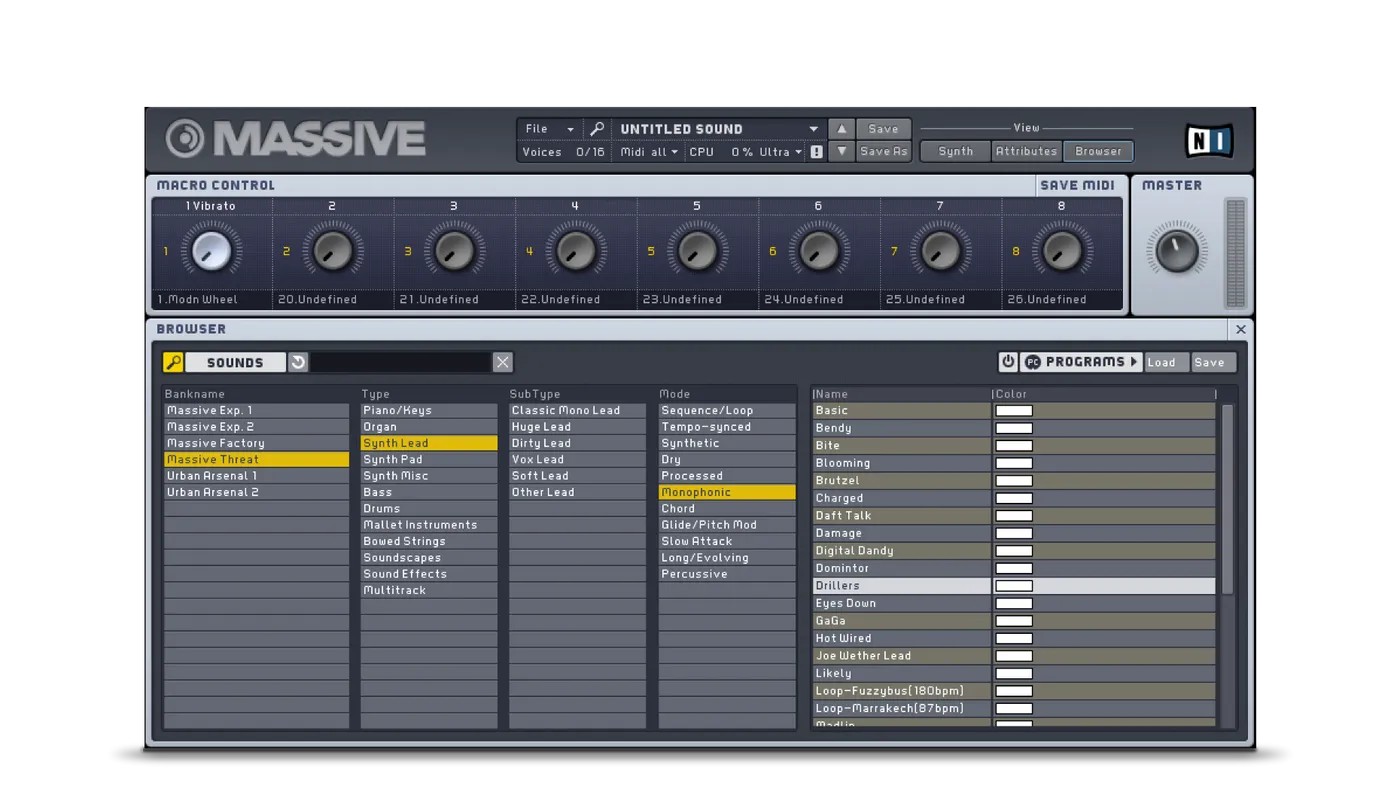Click color swatch for Basic preset

[1014, 411]
